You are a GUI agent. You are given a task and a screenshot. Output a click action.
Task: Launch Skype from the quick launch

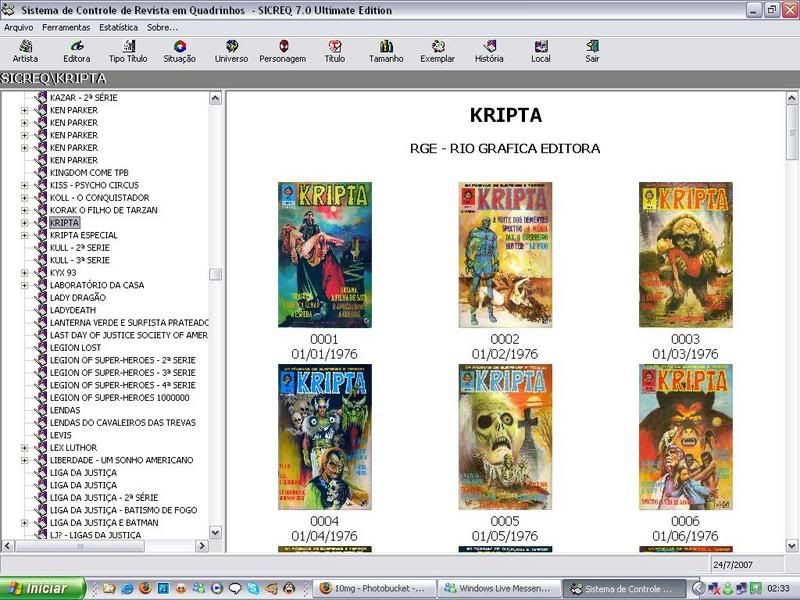pyautogui.click(x=254, y=588)
